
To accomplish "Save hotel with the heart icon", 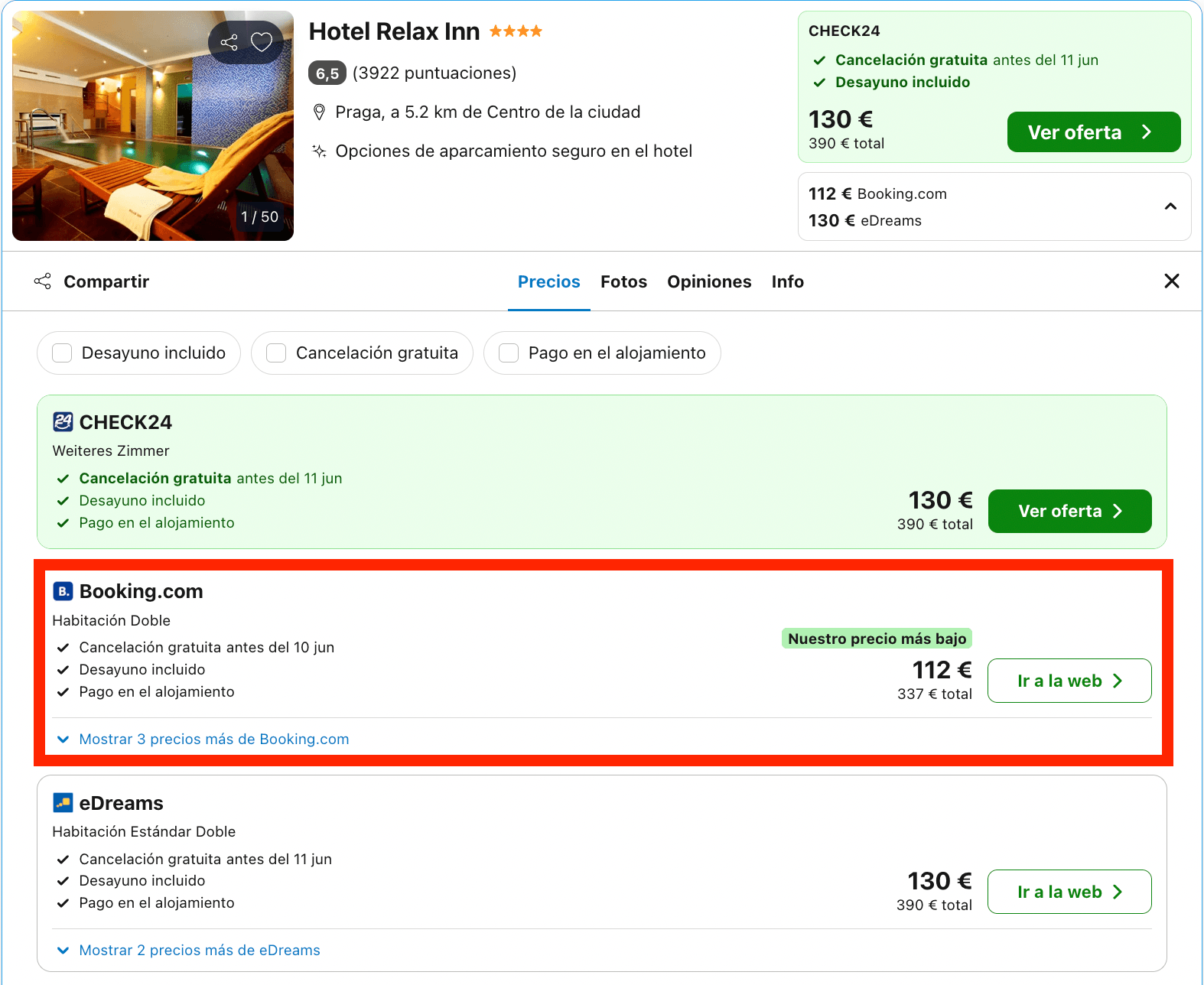I will [262, 42].
